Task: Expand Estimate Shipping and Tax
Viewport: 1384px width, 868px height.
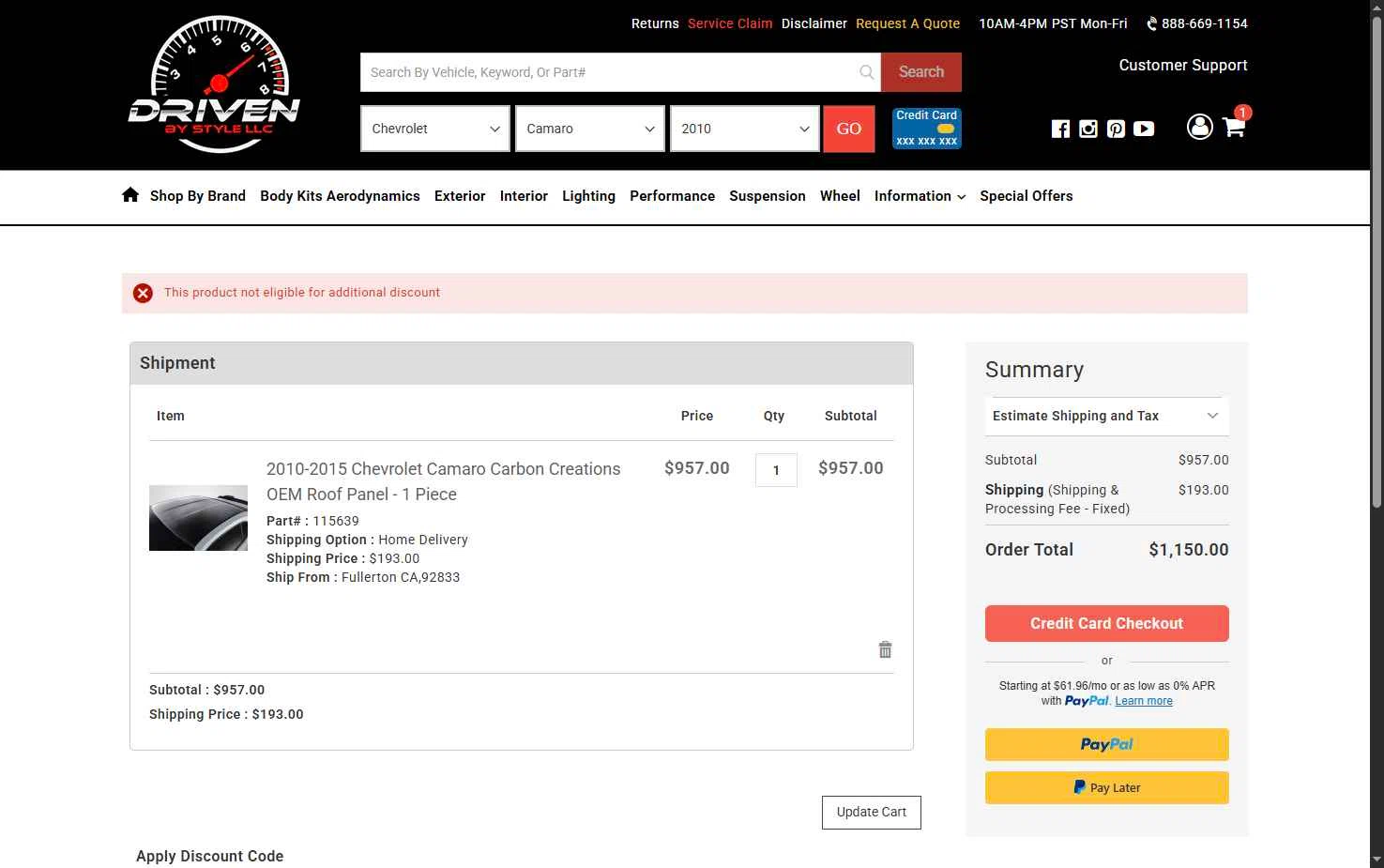Action: click(1107, 416)
